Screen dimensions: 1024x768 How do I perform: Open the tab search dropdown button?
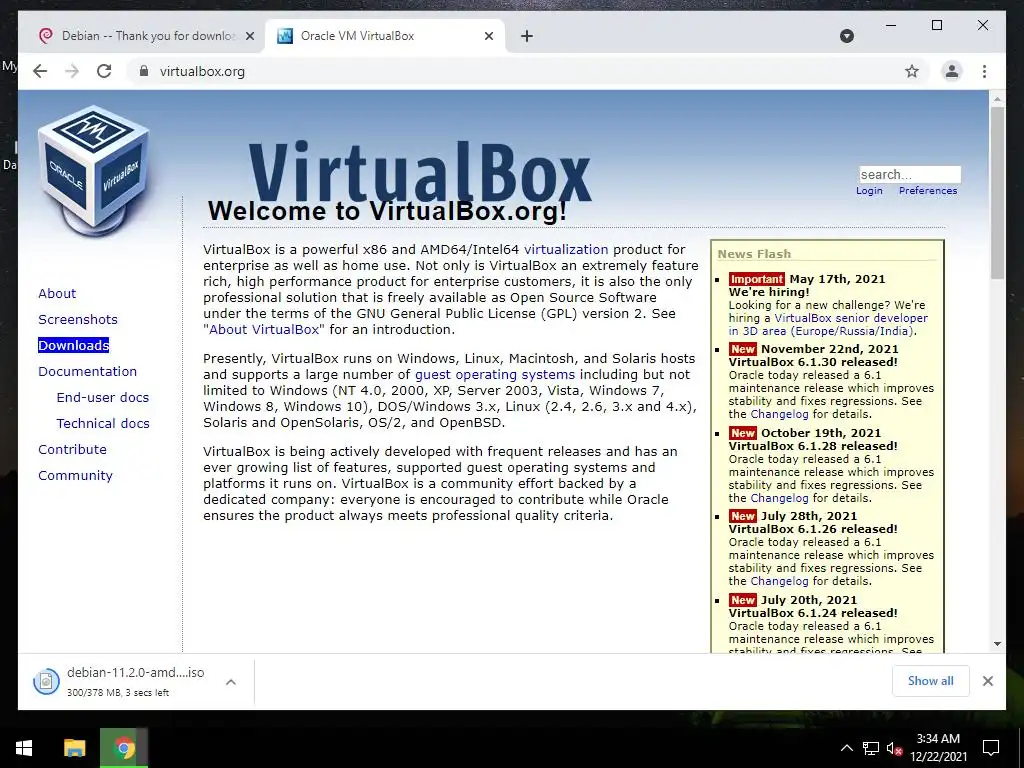click(846, 36)
